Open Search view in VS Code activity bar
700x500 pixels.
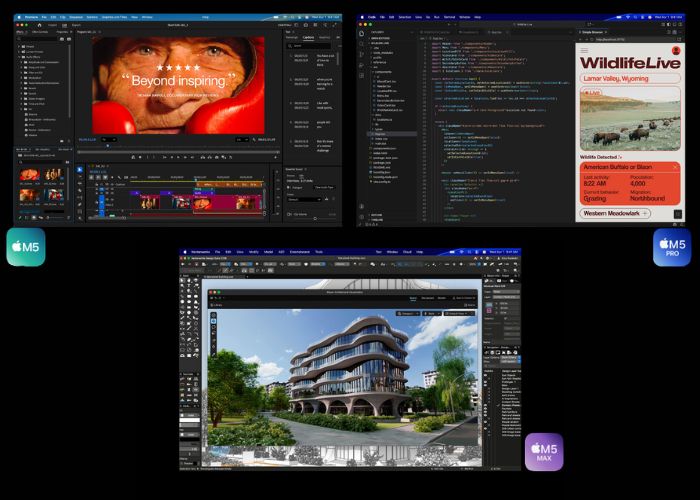click(361, 44)
